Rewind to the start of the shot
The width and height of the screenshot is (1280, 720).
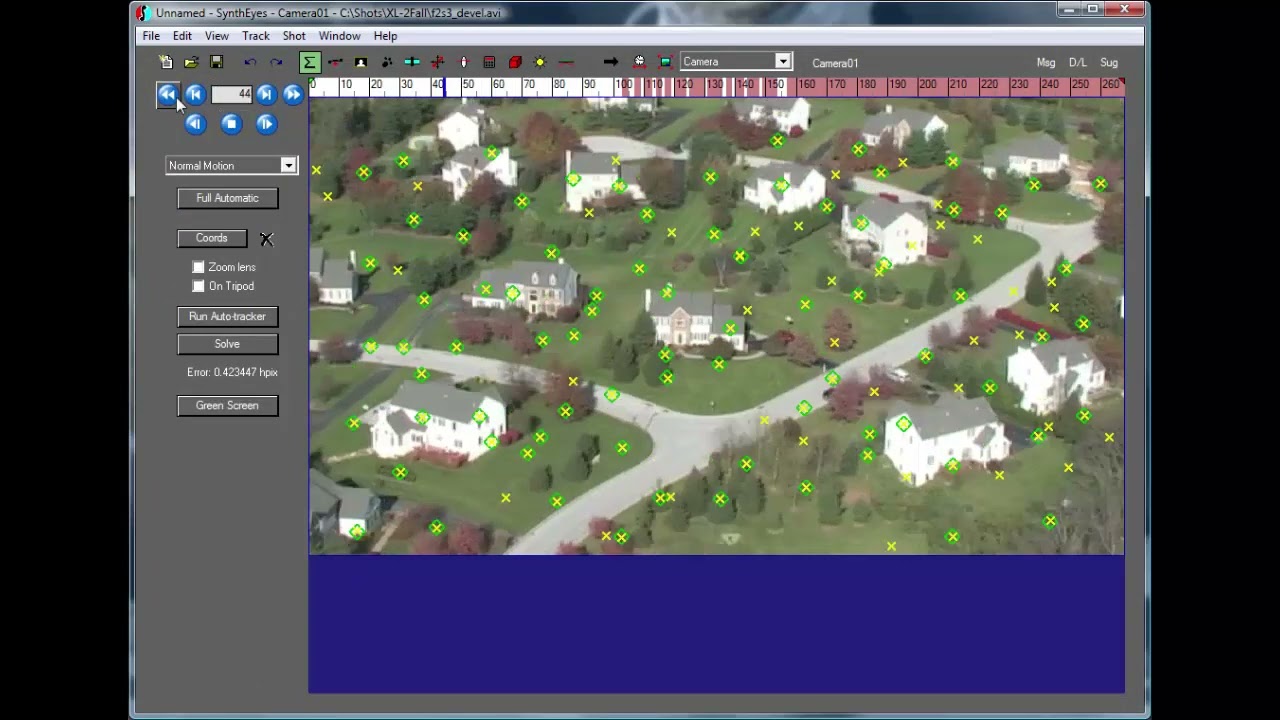(167, 94)
